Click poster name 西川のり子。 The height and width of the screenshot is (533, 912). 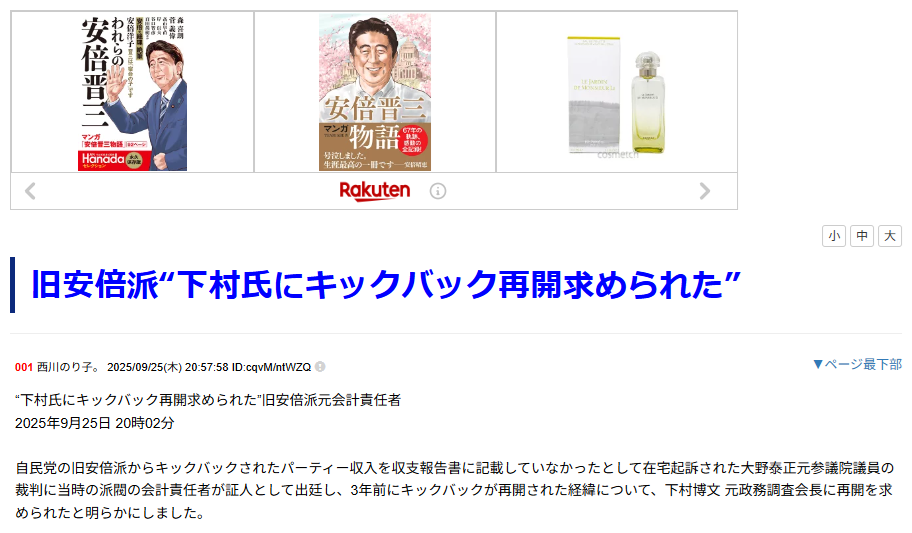[x=69, y=367]
